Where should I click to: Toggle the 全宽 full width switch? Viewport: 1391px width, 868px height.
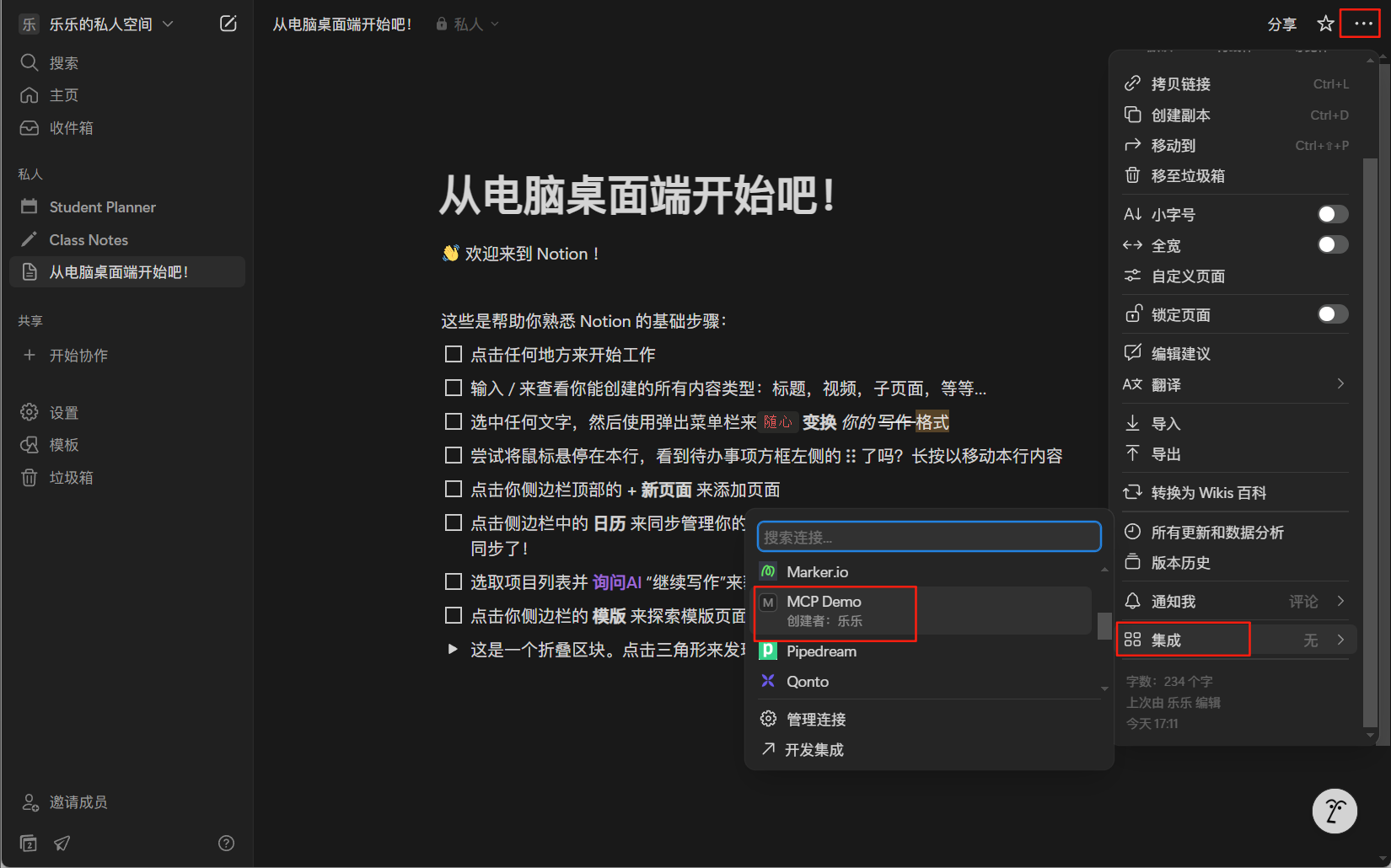(1333, 244)
